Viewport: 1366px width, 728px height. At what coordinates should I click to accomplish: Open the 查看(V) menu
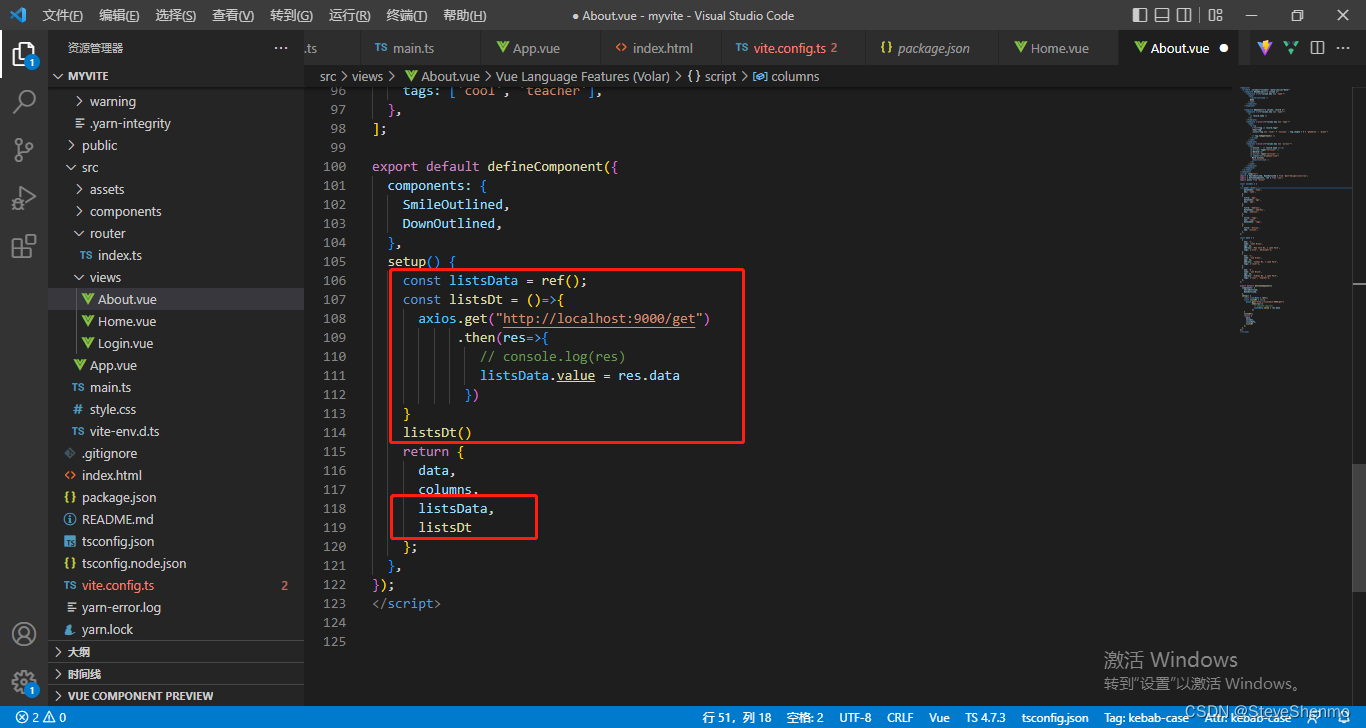tap(233, 15)
